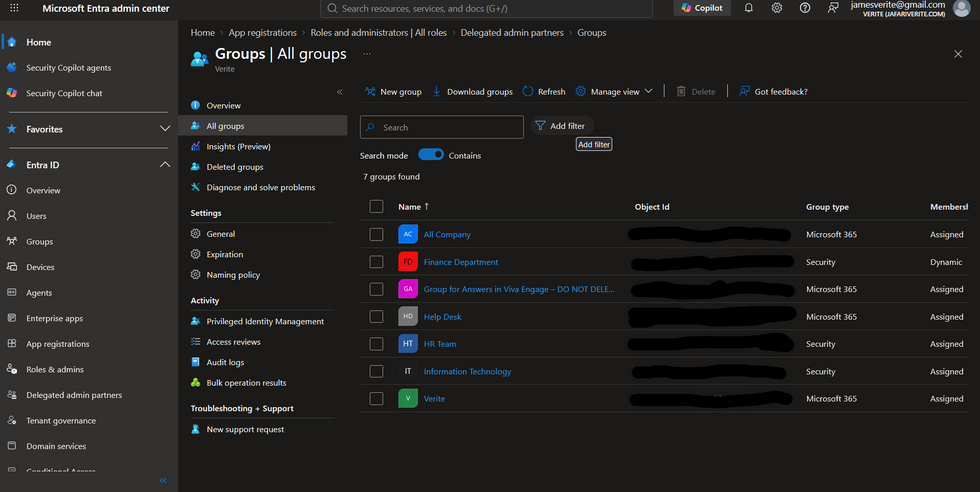980x492 pixels.
Task: Open the Manage view dropdown
Action: coord(614,91)
